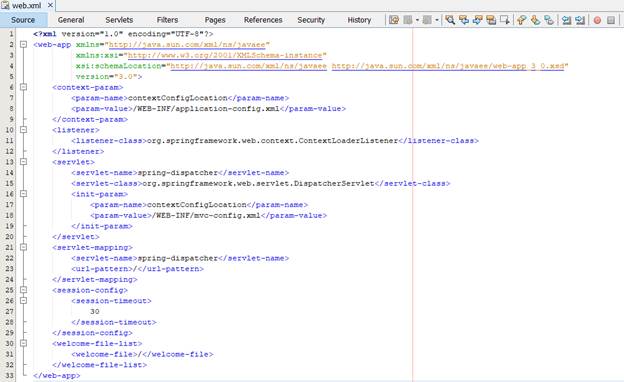Jump to the last edit location icon
The height and width of the screenshot is (382, 624).
(394, 20)
